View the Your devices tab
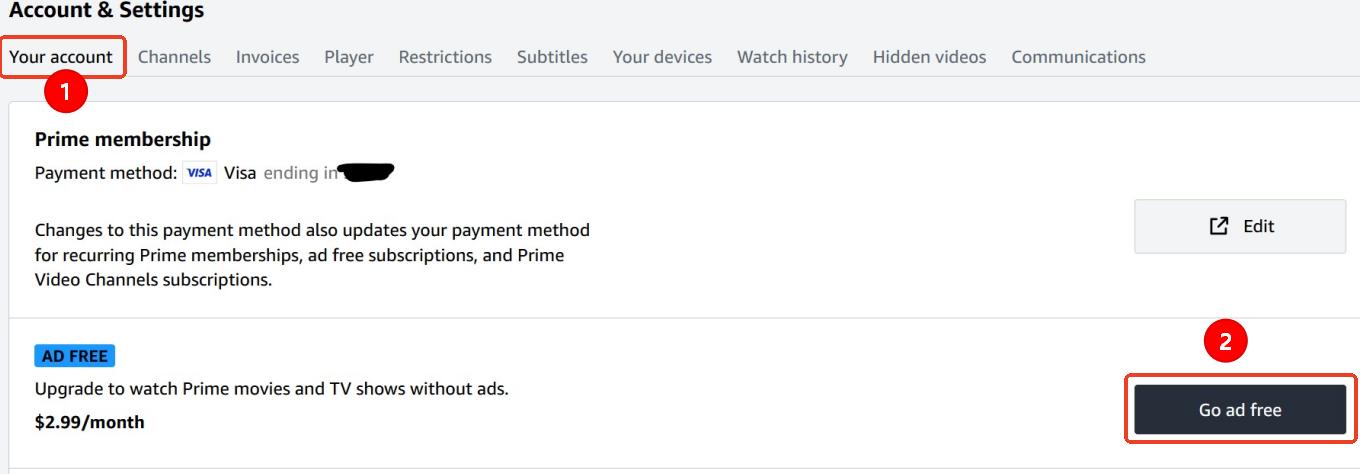Viewport: 1360px width, 474px height. pos(662,57)
